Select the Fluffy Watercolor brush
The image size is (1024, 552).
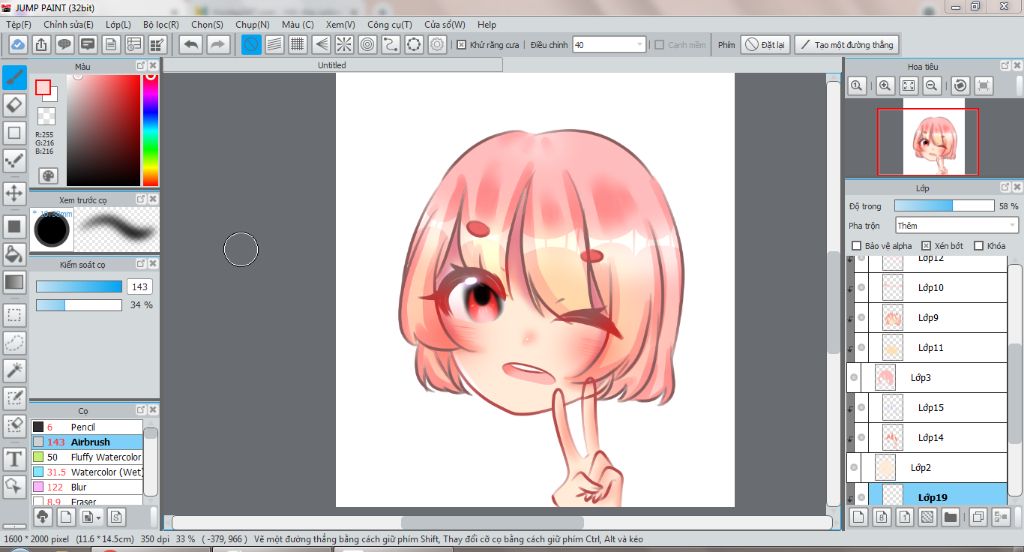click(87, 457)
